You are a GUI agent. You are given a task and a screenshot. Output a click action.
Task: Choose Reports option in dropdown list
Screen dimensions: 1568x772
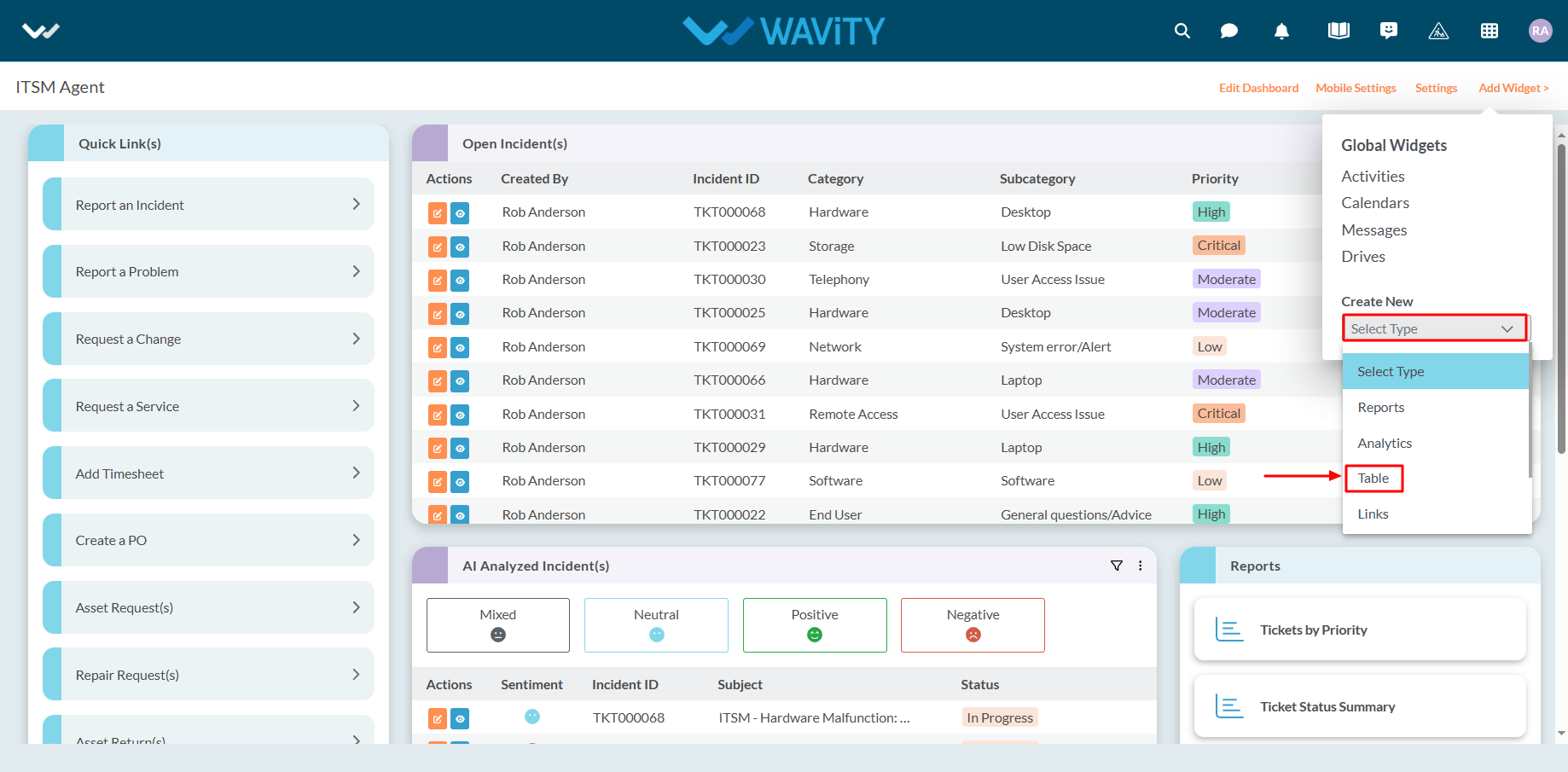(x=1436, y=407)
